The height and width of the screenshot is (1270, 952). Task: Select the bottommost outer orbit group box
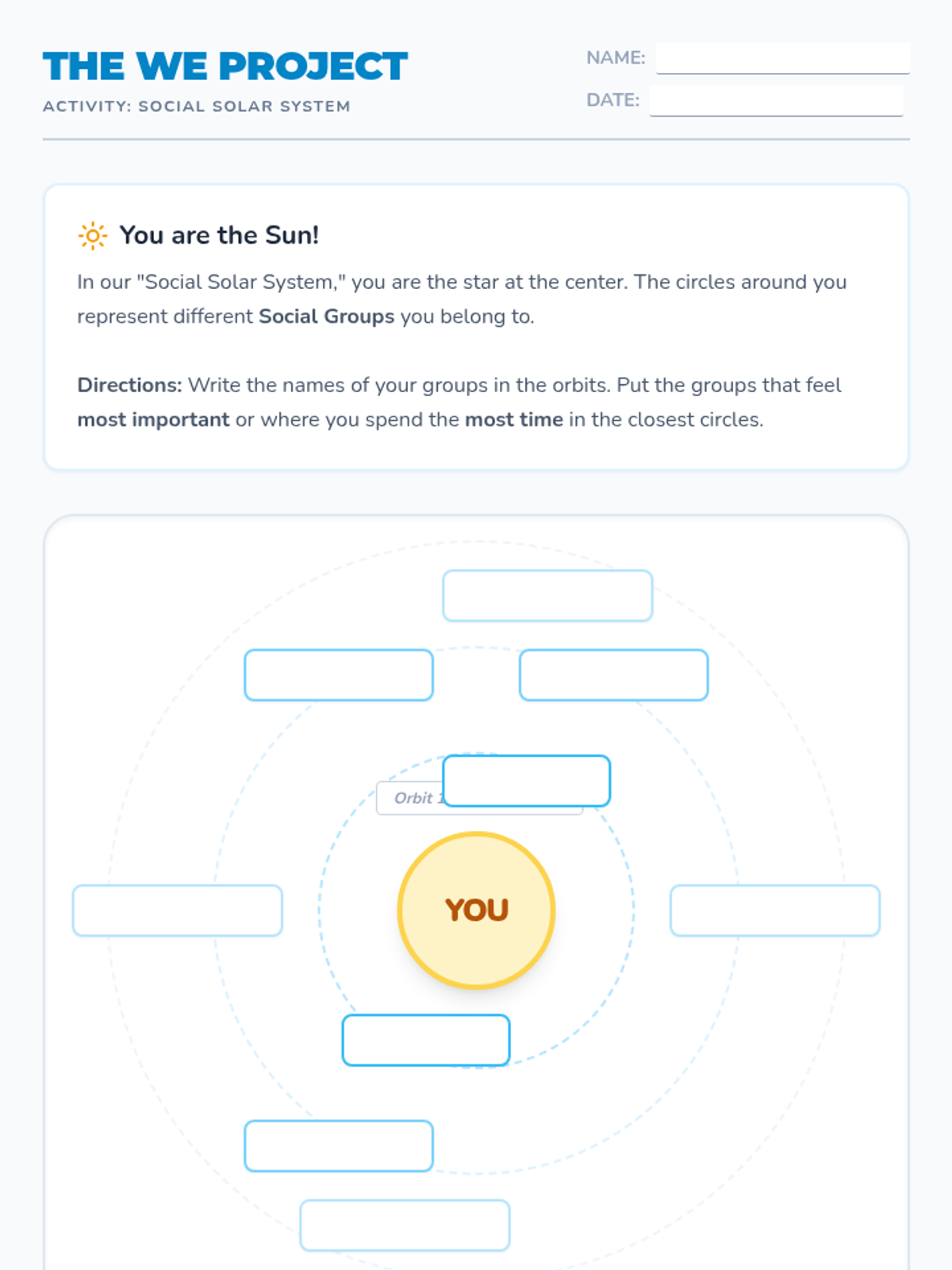pos(405,1225)
